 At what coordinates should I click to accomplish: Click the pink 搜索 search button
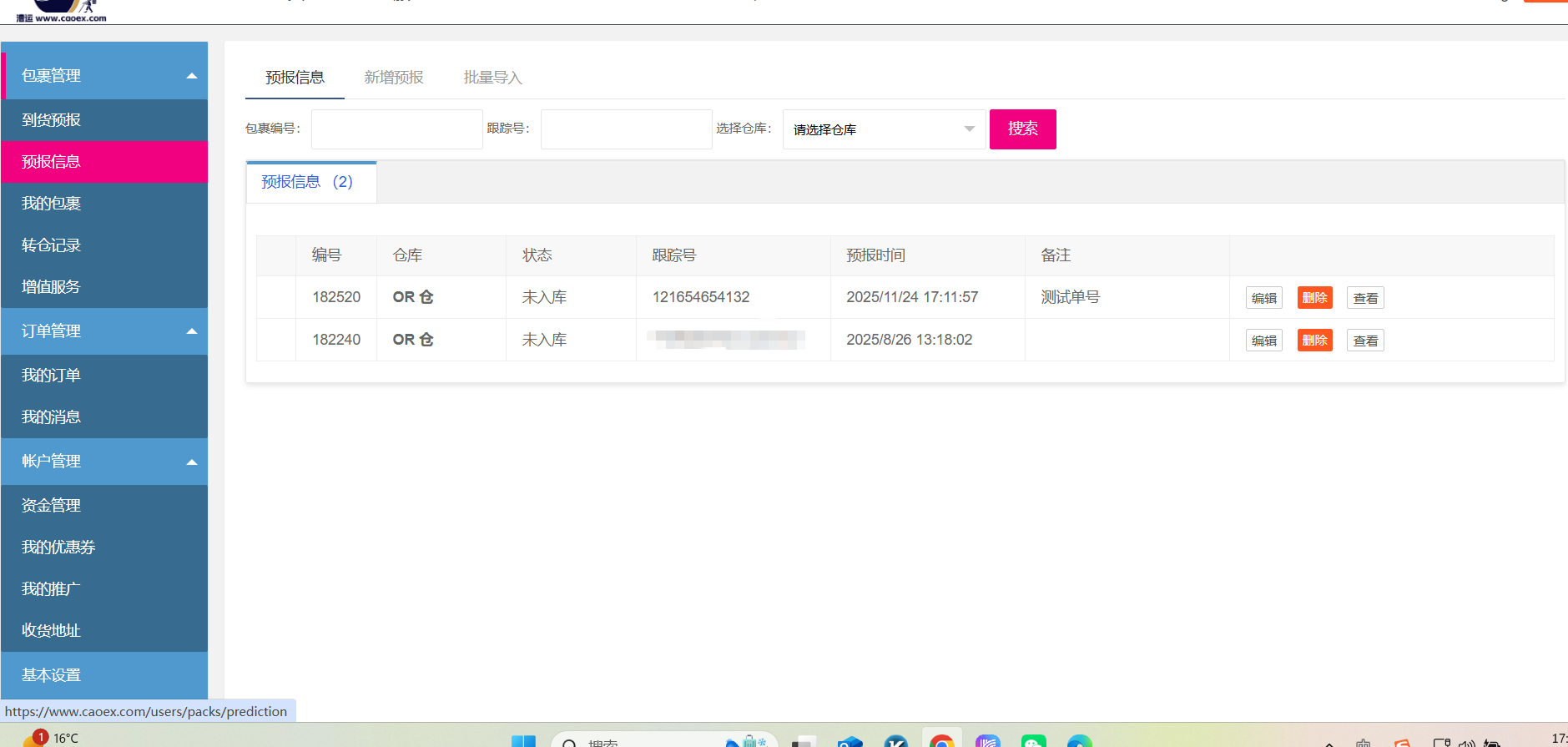(1022, 129)
